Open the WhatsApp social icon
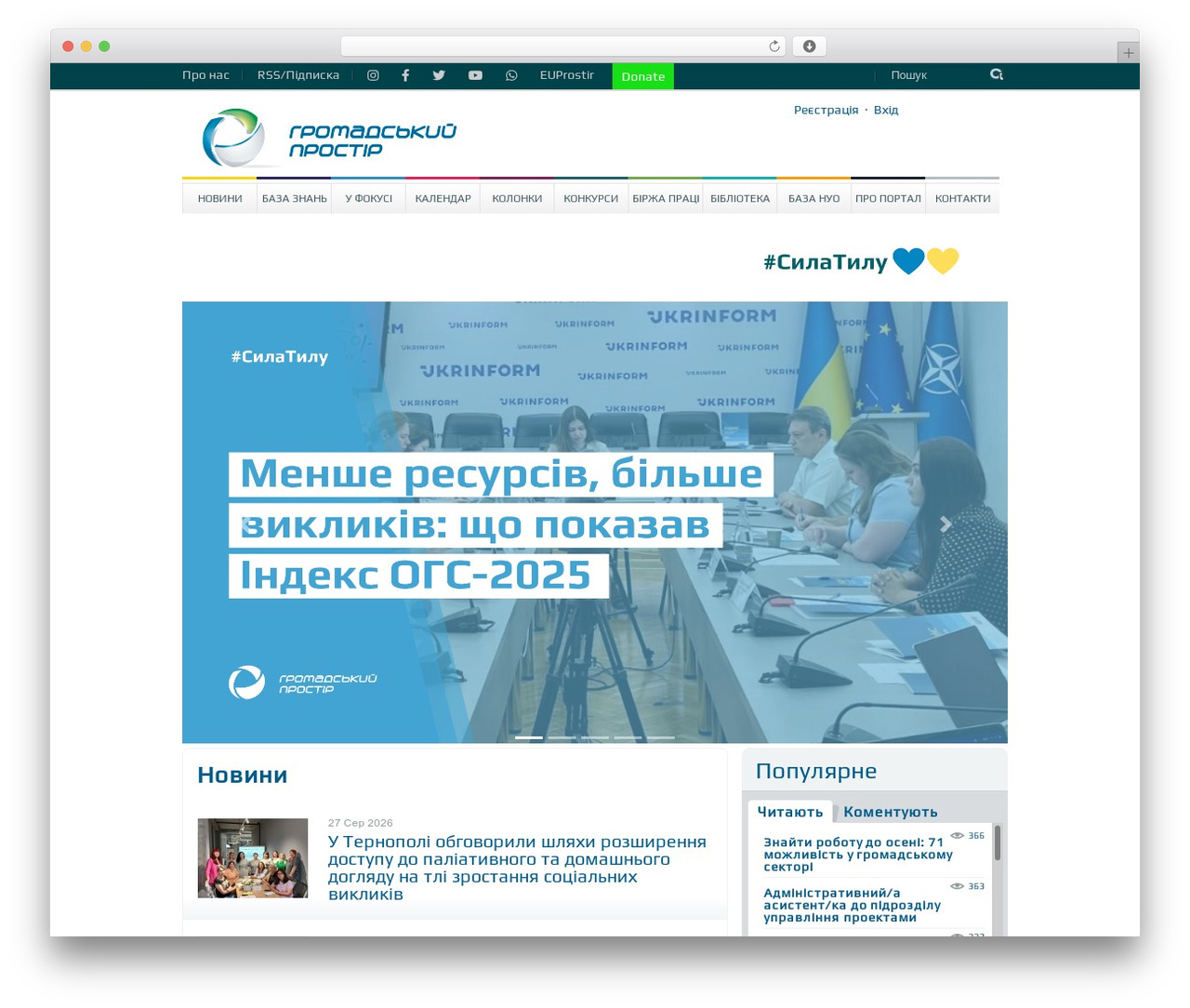1190x1008 pixels. pyautogui.click(x=511, y=75)
